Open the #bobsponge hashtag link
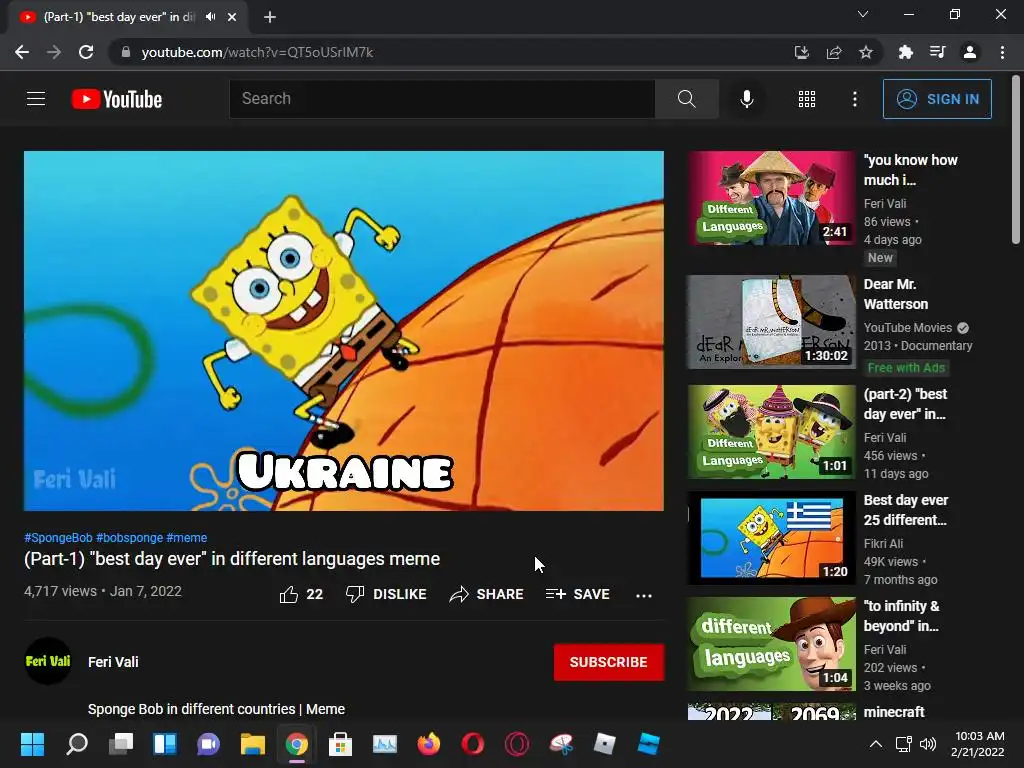 point(129,537)
